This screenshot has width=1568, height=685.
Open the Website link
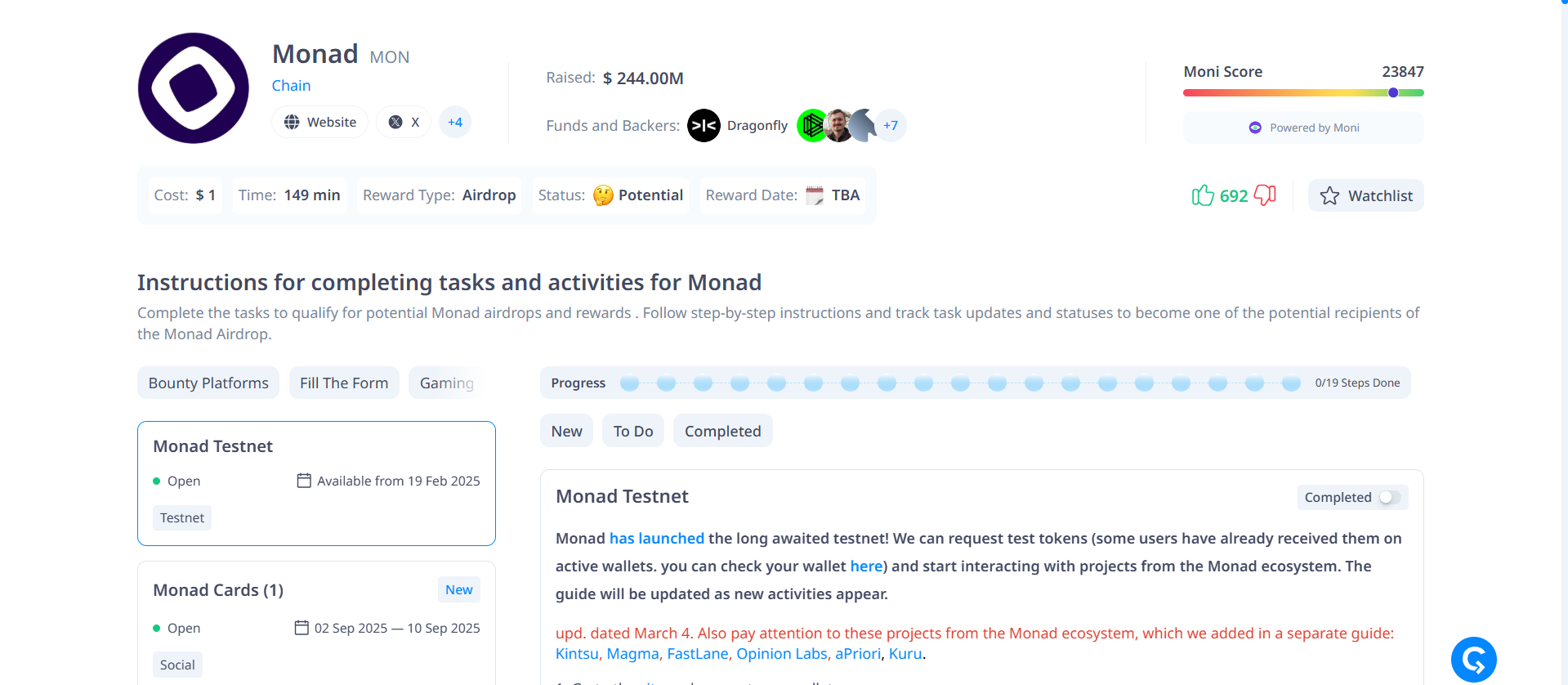[x=320, y=122]
